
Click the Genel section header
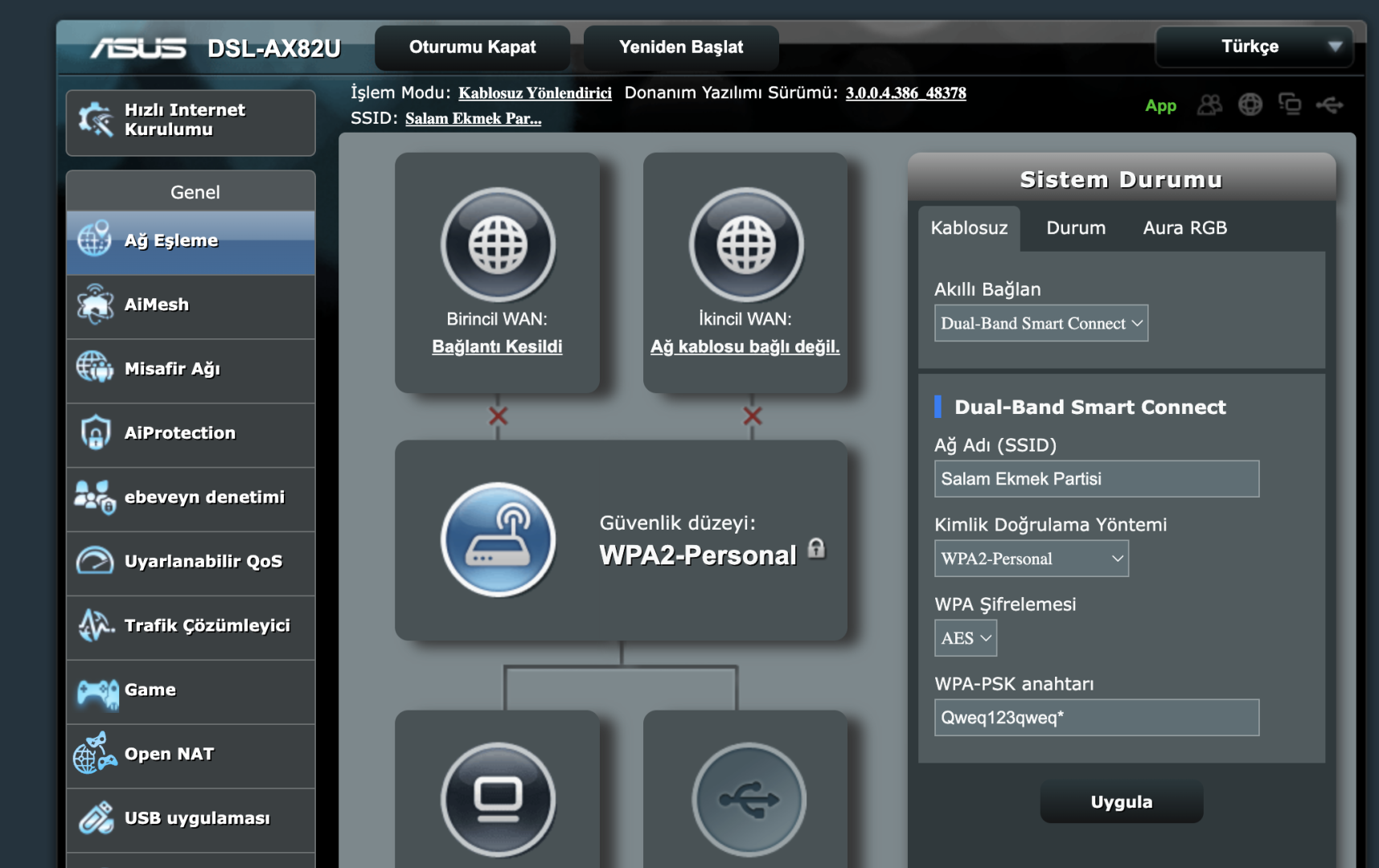191,191
